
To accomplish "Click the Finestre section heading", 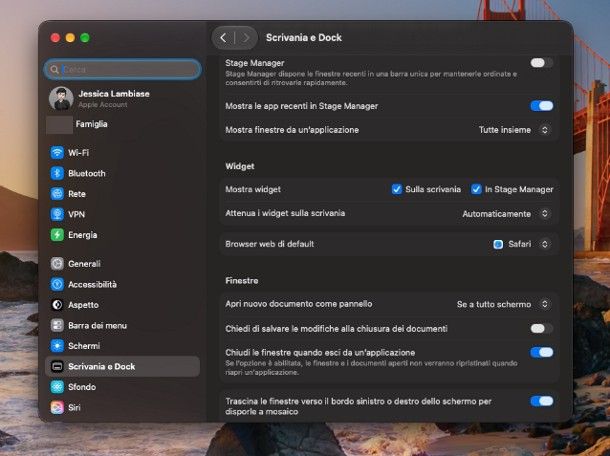I will tap(242, 281).
